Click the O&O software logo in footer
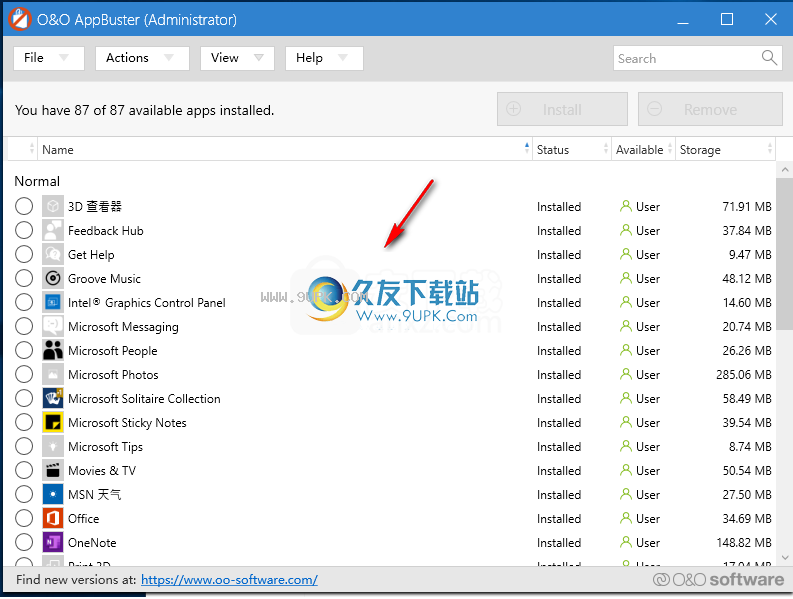This screenshot has height=599, width=793. tap(718, 579)
